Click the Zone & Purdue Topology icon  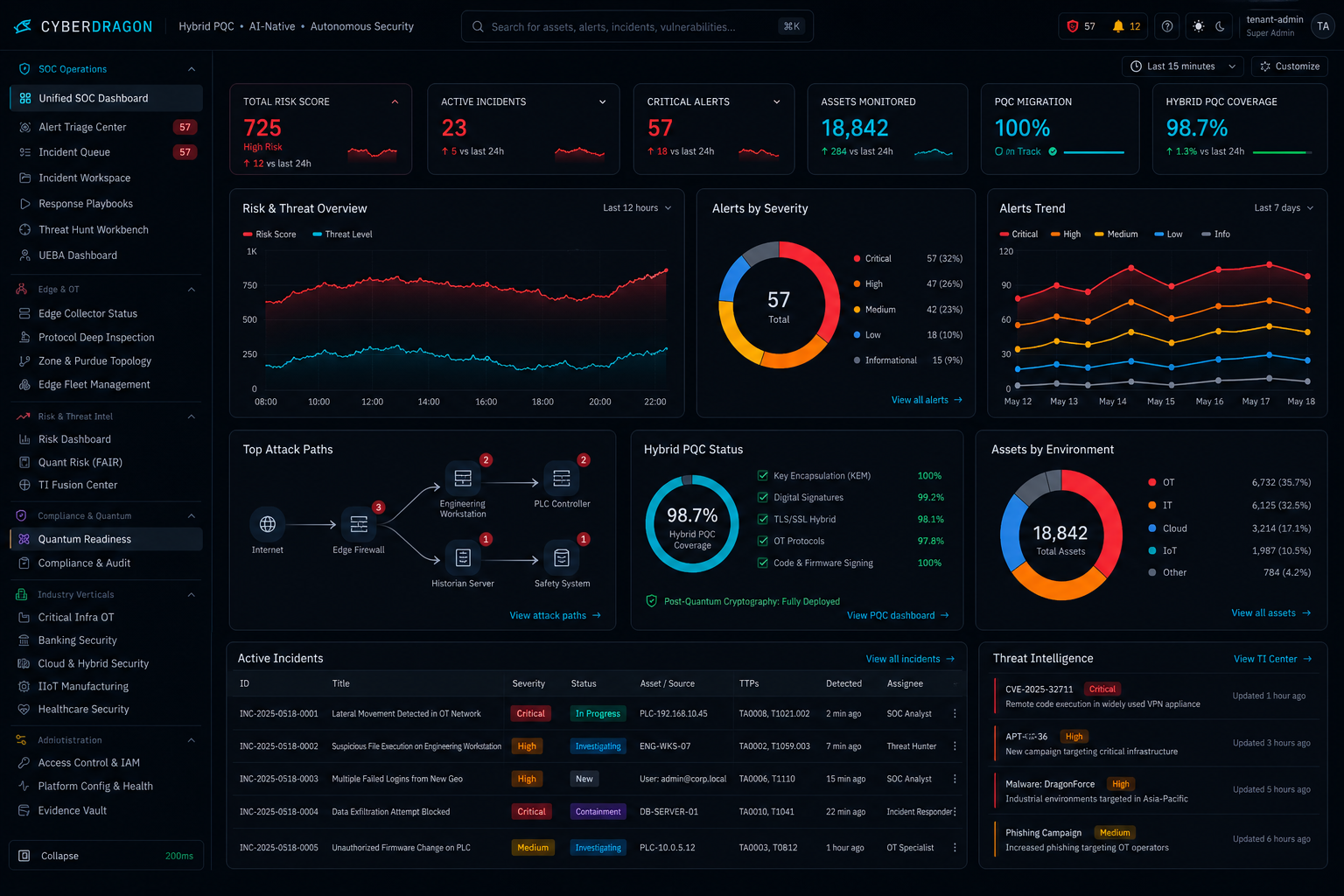(24, 360)
